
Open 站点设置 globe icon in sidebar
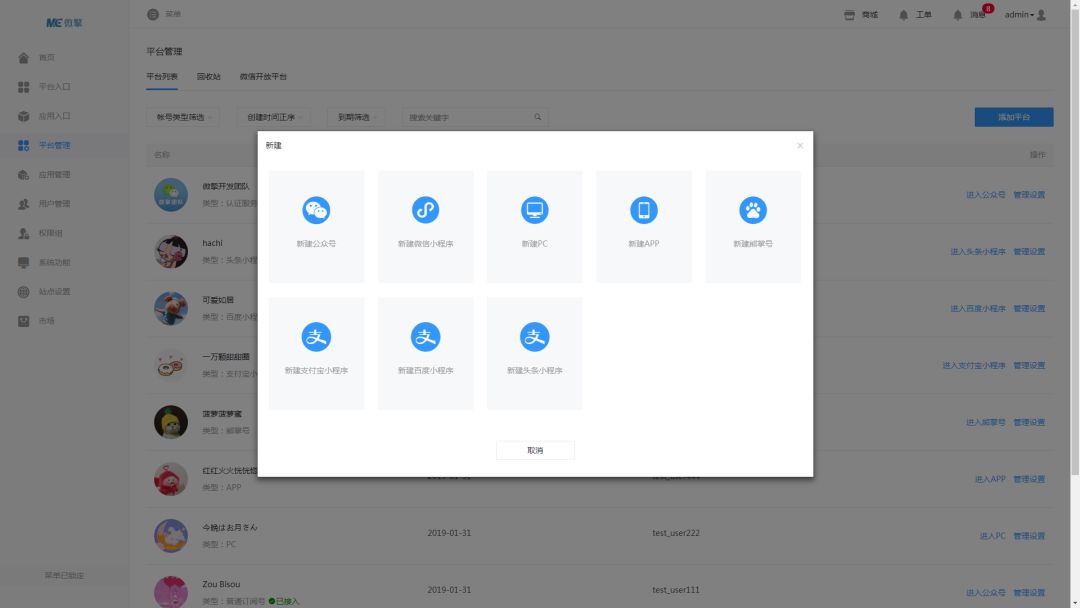[23, 292]
